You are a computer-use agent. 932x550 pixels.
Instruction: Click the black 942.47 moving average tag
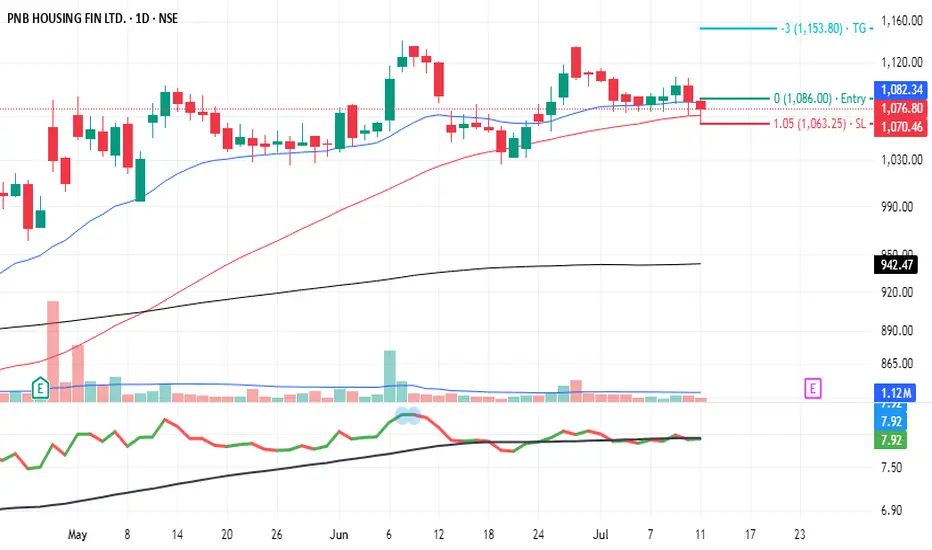896,265
